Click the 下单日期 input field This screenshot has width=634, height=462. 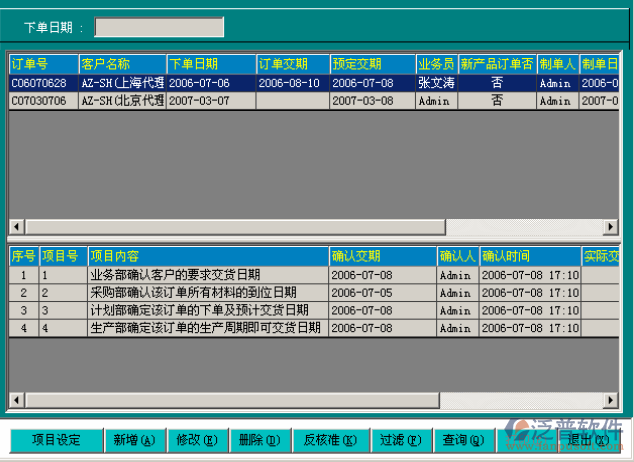click(159, 27)
